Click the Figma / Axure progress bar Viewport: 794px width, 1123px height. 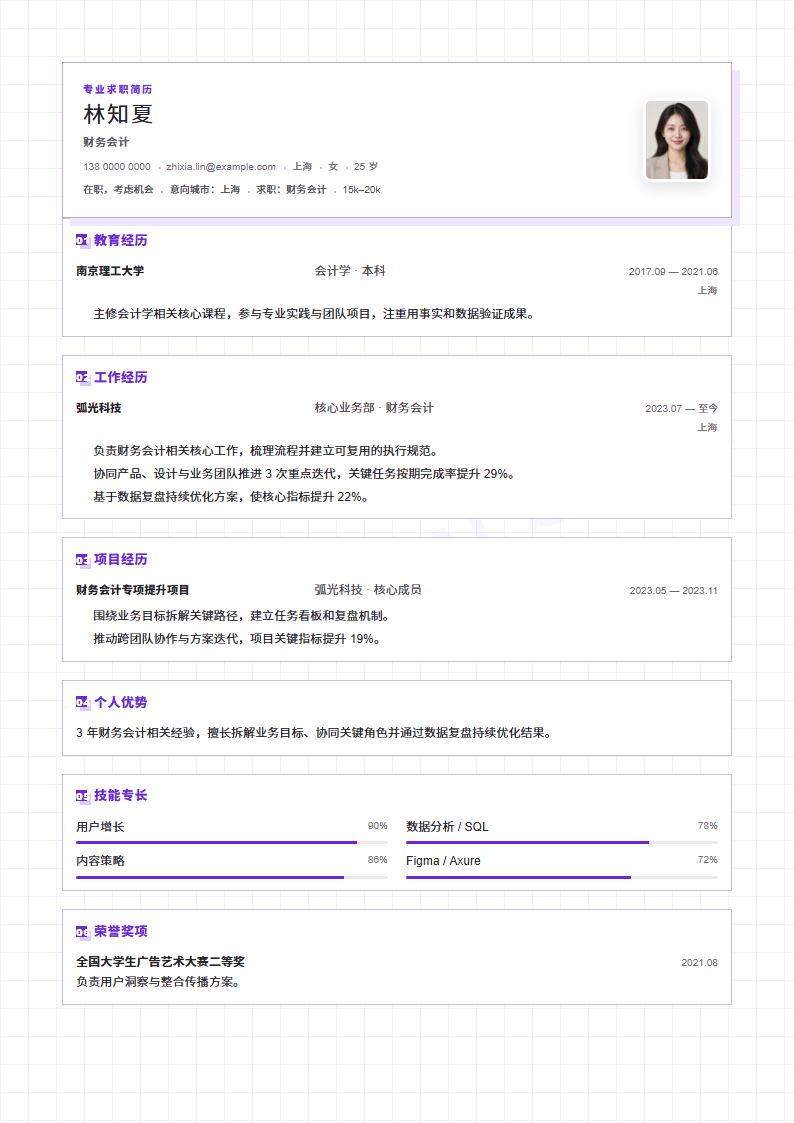562,877
